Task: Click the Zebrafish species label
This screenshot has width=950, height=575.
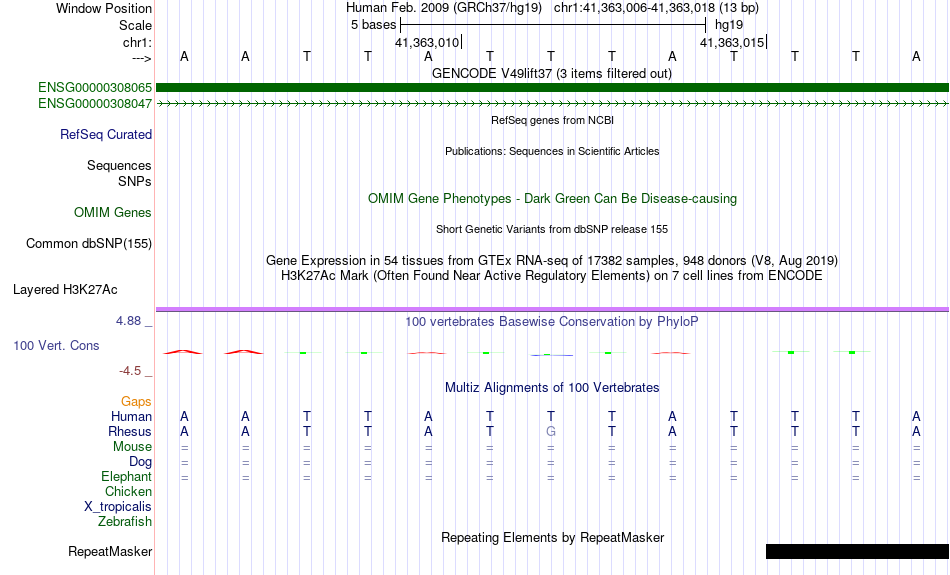Action: [x=125, y=522]
